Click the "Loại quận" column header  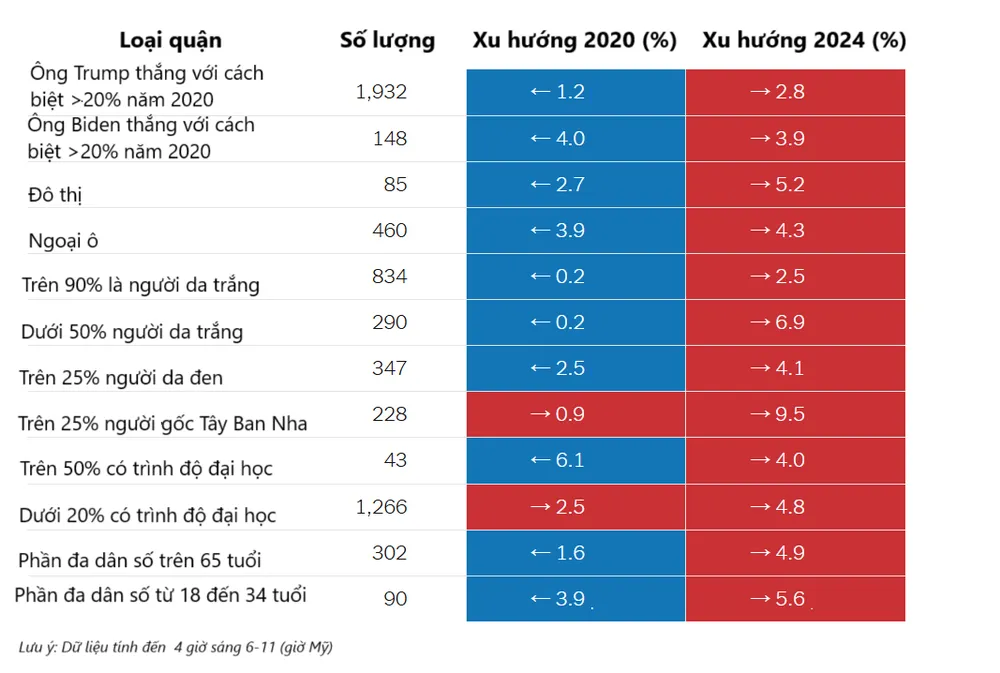pos(170,41)
